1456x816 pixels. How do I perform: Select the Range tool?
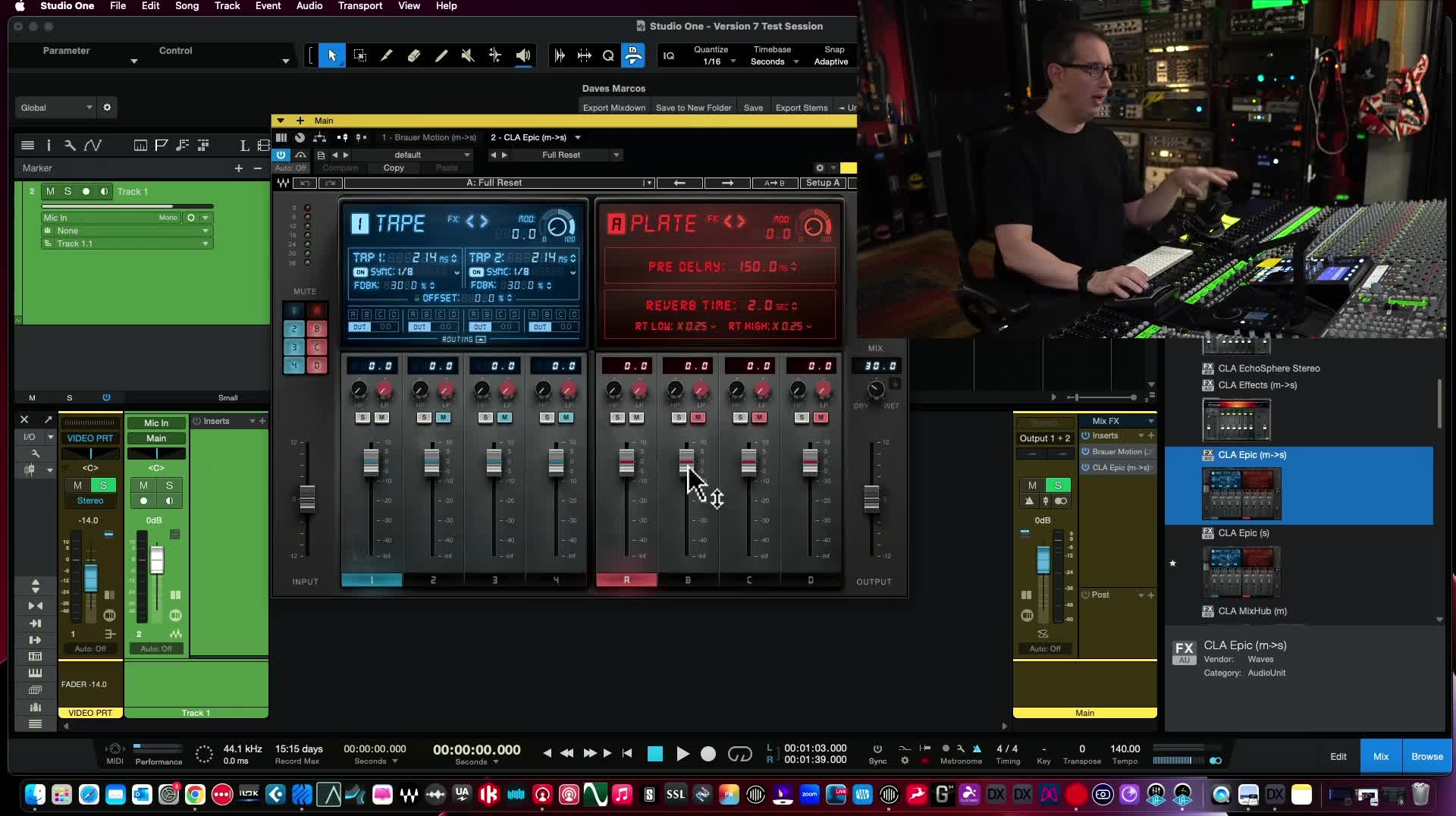click(x=360, y=55)
